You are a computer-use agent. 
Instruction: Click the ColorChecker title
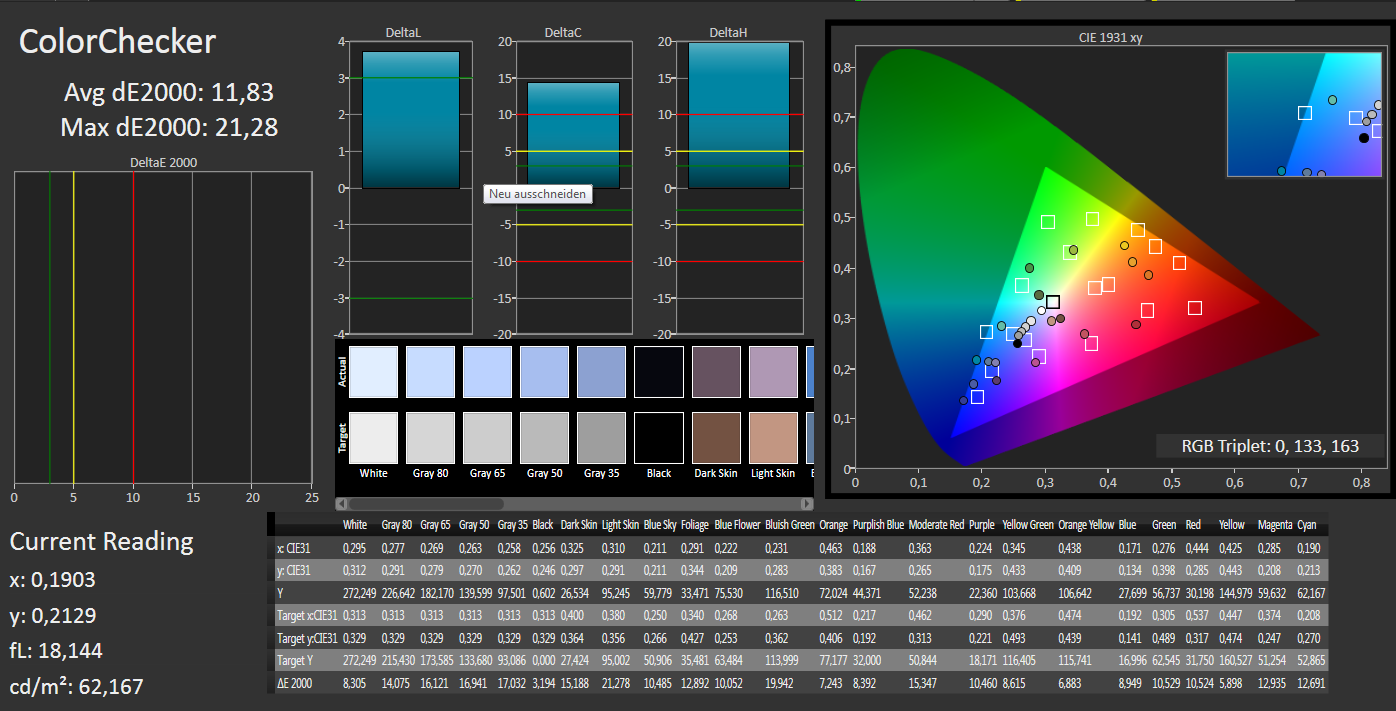[117, 41]
